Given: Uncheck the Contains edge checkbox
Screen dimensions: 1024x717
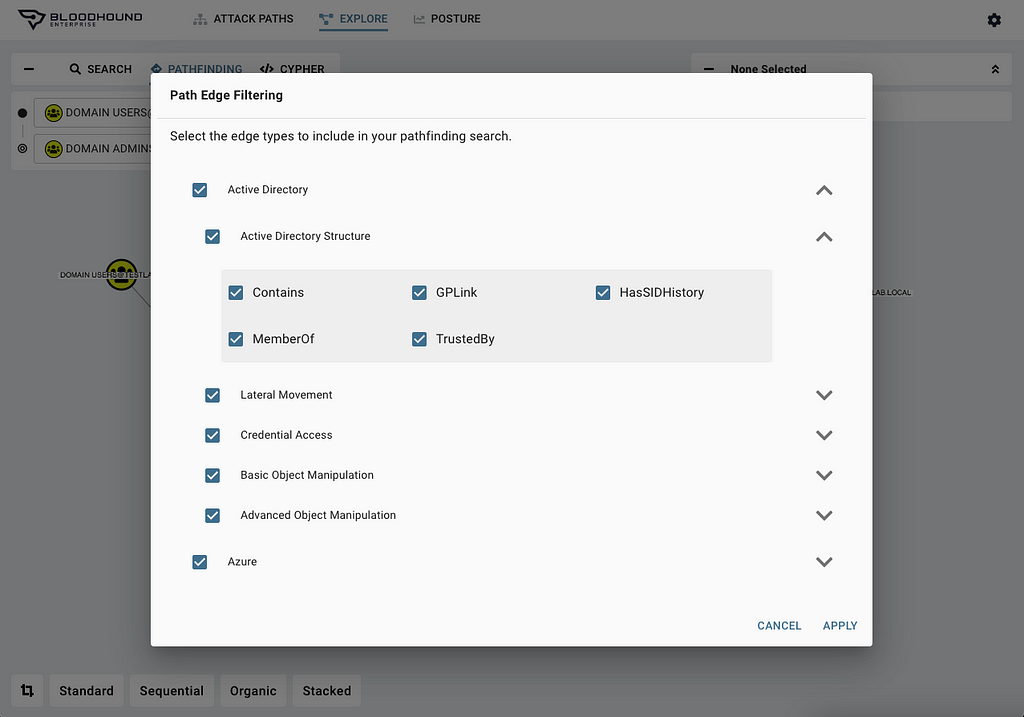Looking at the screenshot, I should [x=236, y=293].
